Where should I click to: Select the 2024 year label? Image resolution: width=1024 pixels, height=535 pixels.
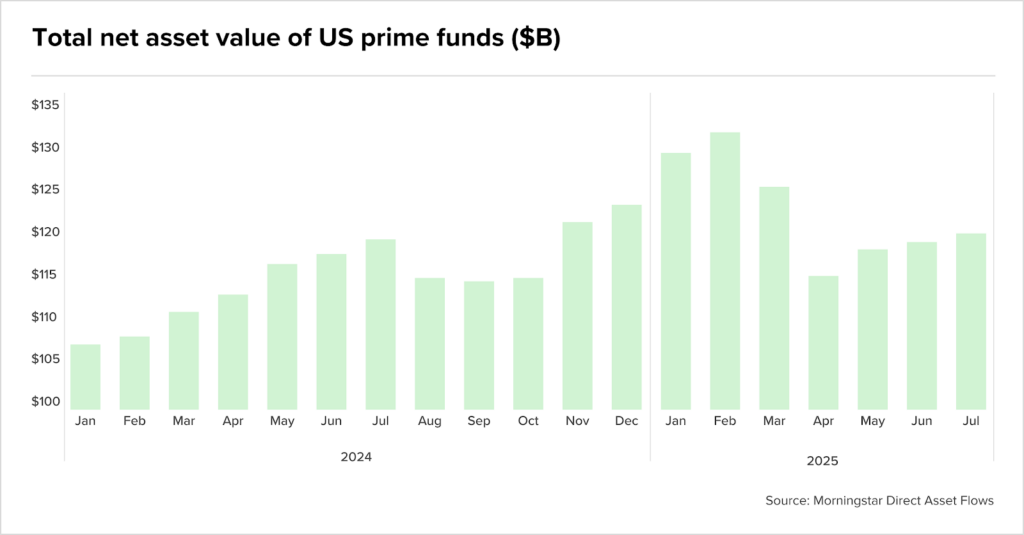point(356,457)
